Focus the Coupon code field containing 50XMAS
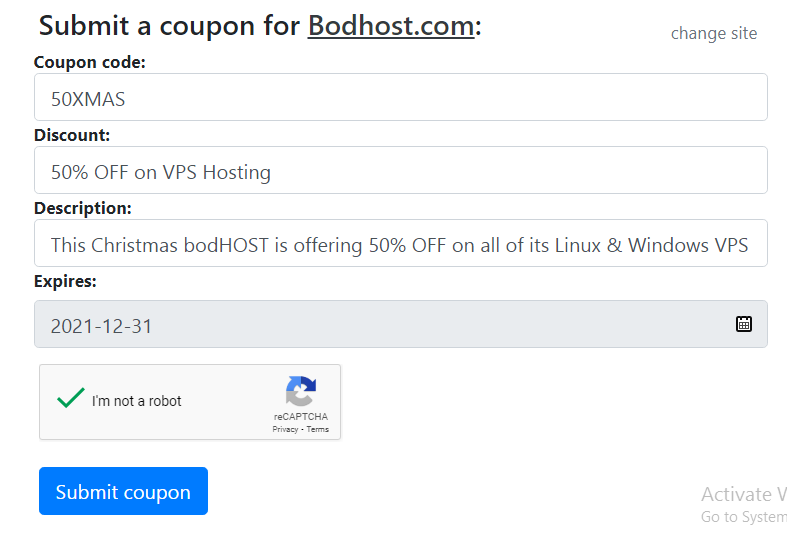The height and width of the screenshot is (541, 787). click(x=401, y=97)
